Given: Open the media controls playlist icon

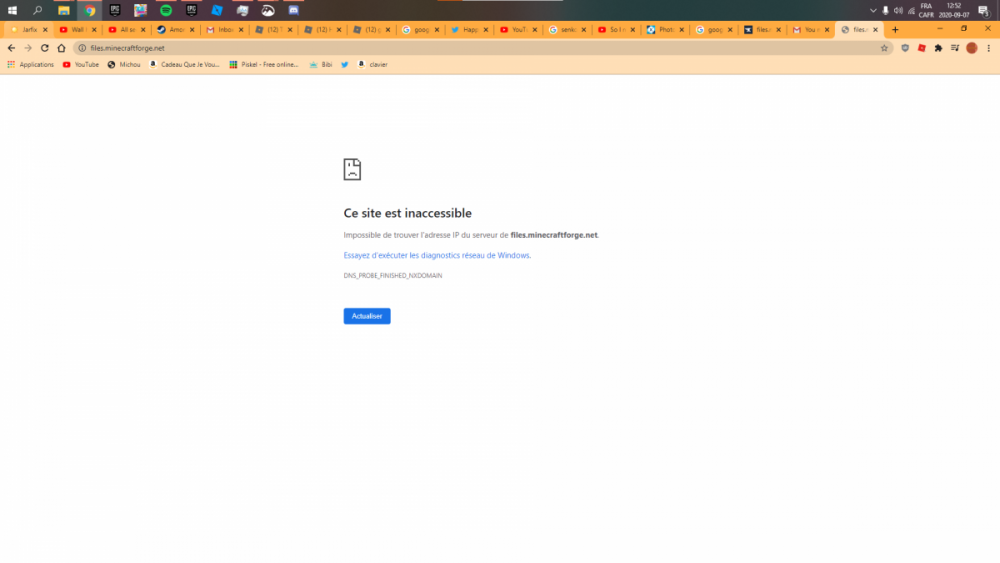Looking at the screenshot, I should [955, 48].
